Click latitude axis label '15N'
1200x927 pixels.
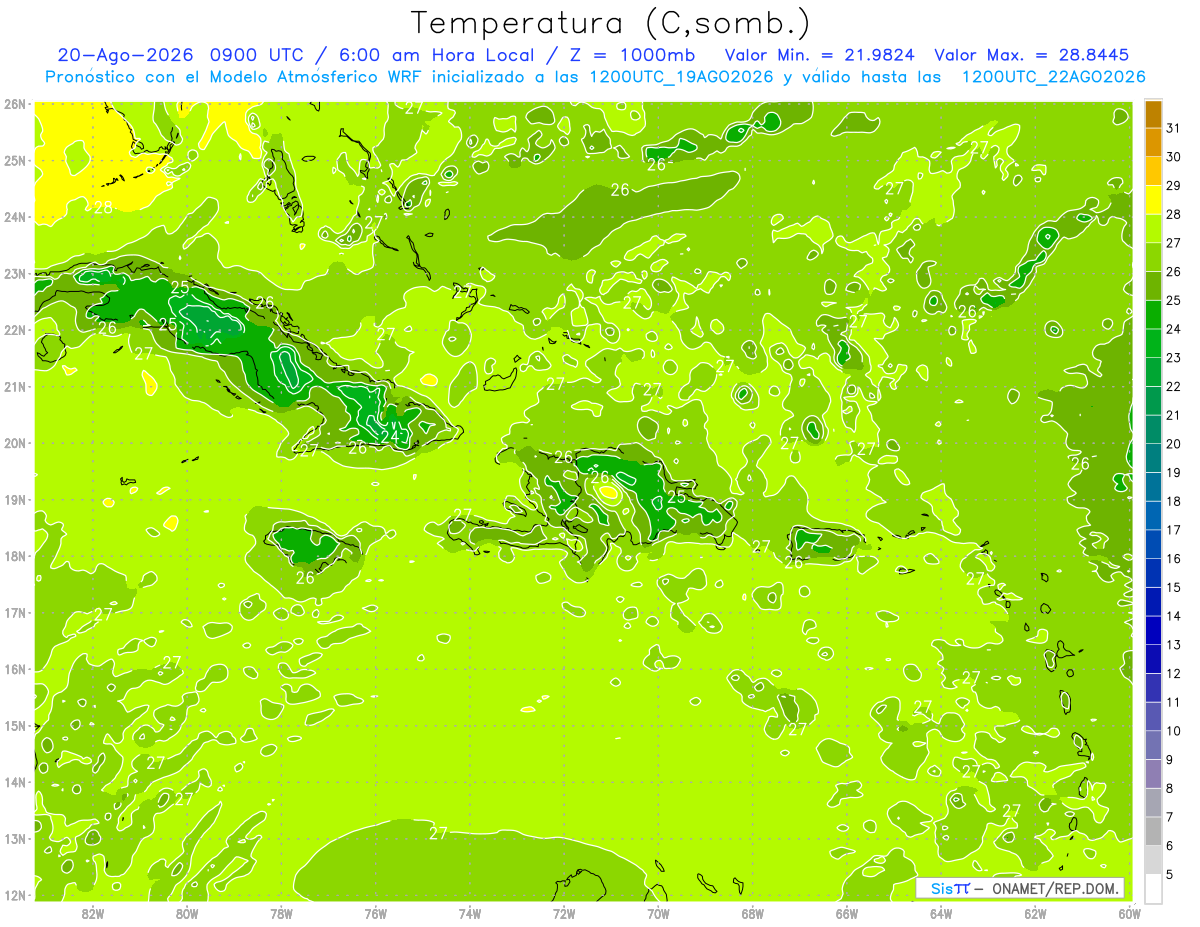click(15, 726)
